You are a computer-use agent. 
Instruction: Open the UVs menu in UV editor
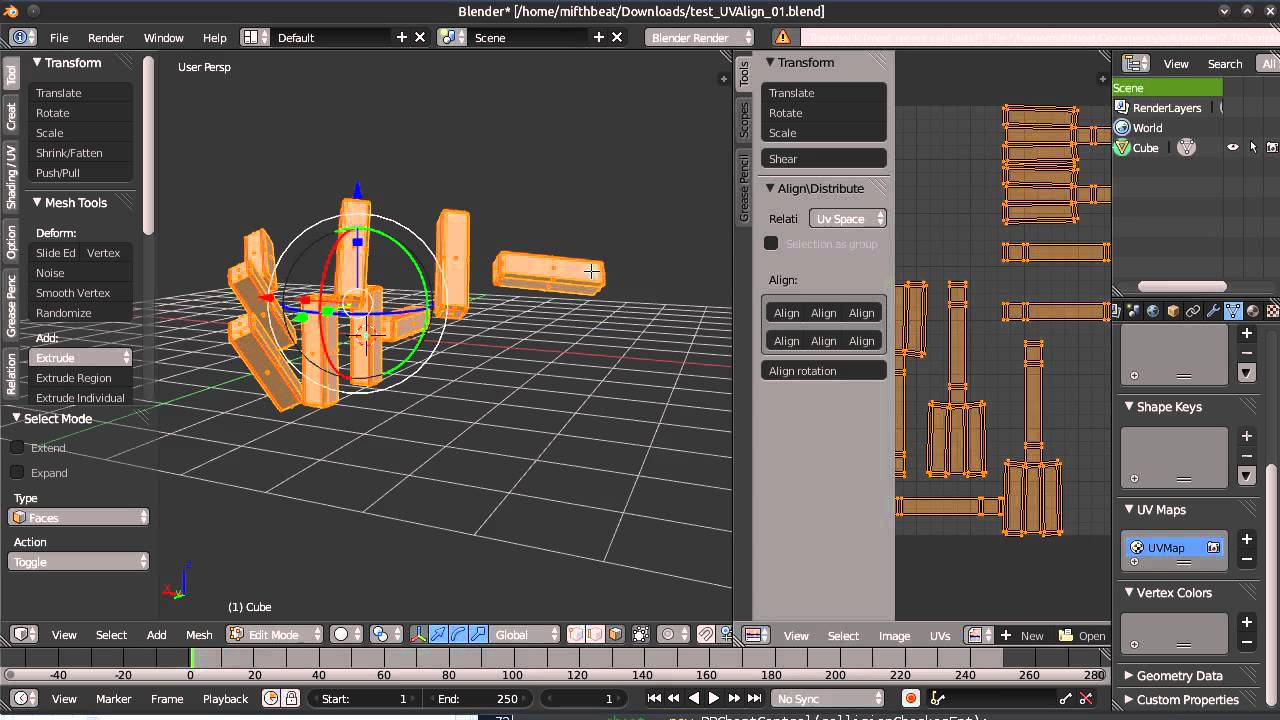click(x=940, y=635)
